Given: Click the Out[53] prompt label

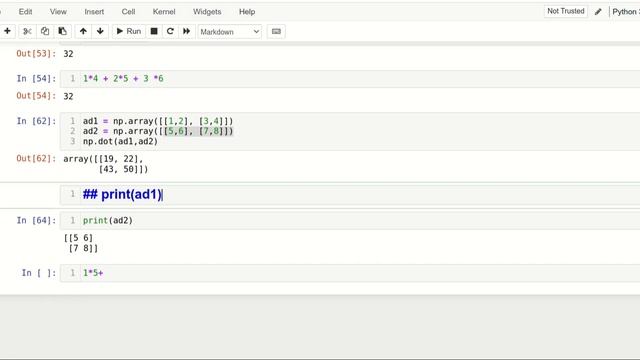Looking at the screenshot, I should coord(36,54).
